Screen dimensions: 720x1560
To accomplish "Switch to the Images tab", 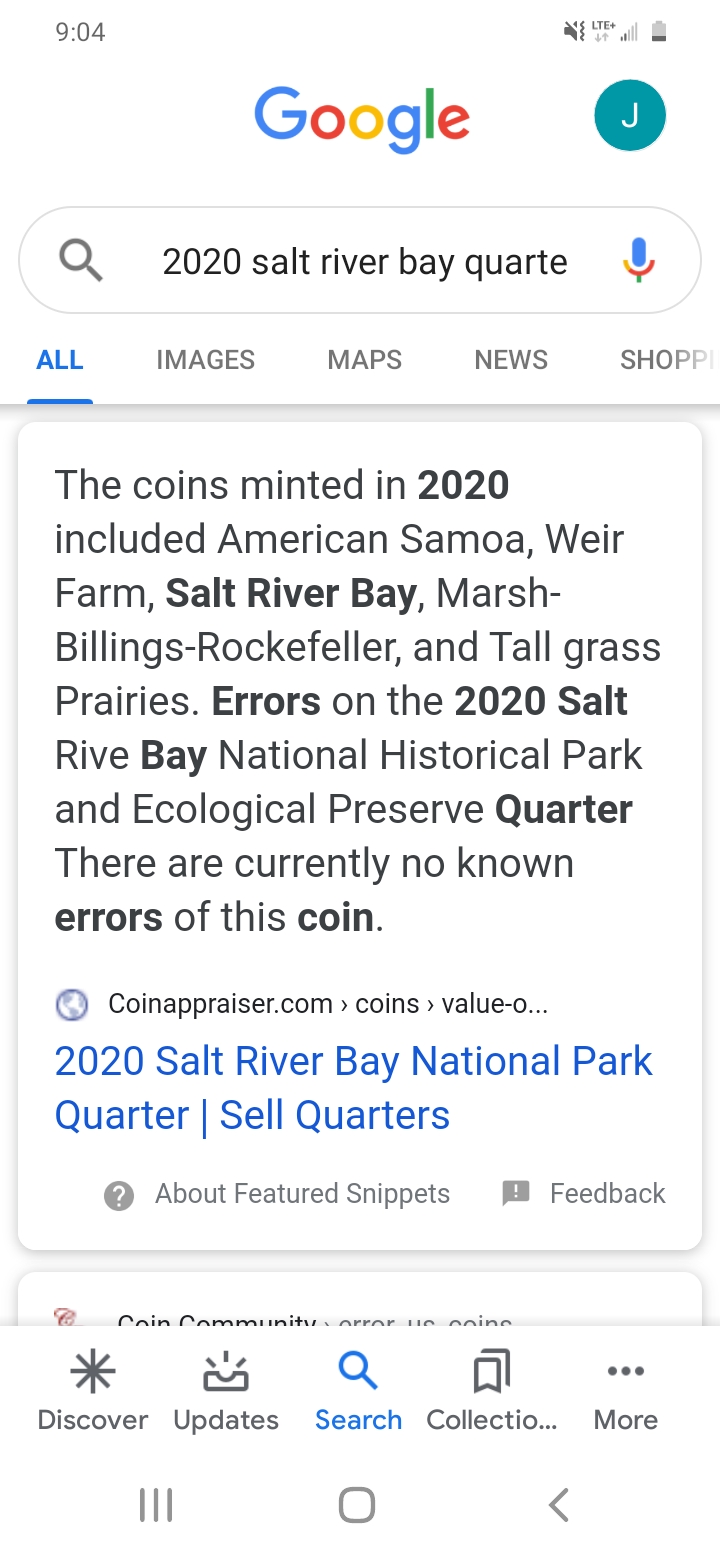I will [205, 360].
